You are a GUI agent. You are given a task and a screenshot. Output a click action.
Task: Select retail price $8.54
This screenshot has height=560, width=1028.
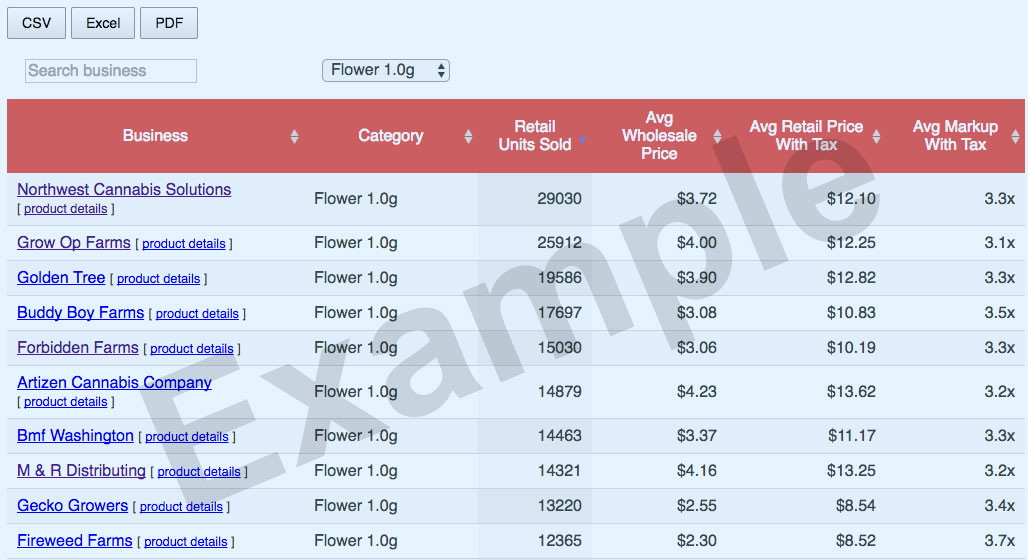[x=856, y=506]
